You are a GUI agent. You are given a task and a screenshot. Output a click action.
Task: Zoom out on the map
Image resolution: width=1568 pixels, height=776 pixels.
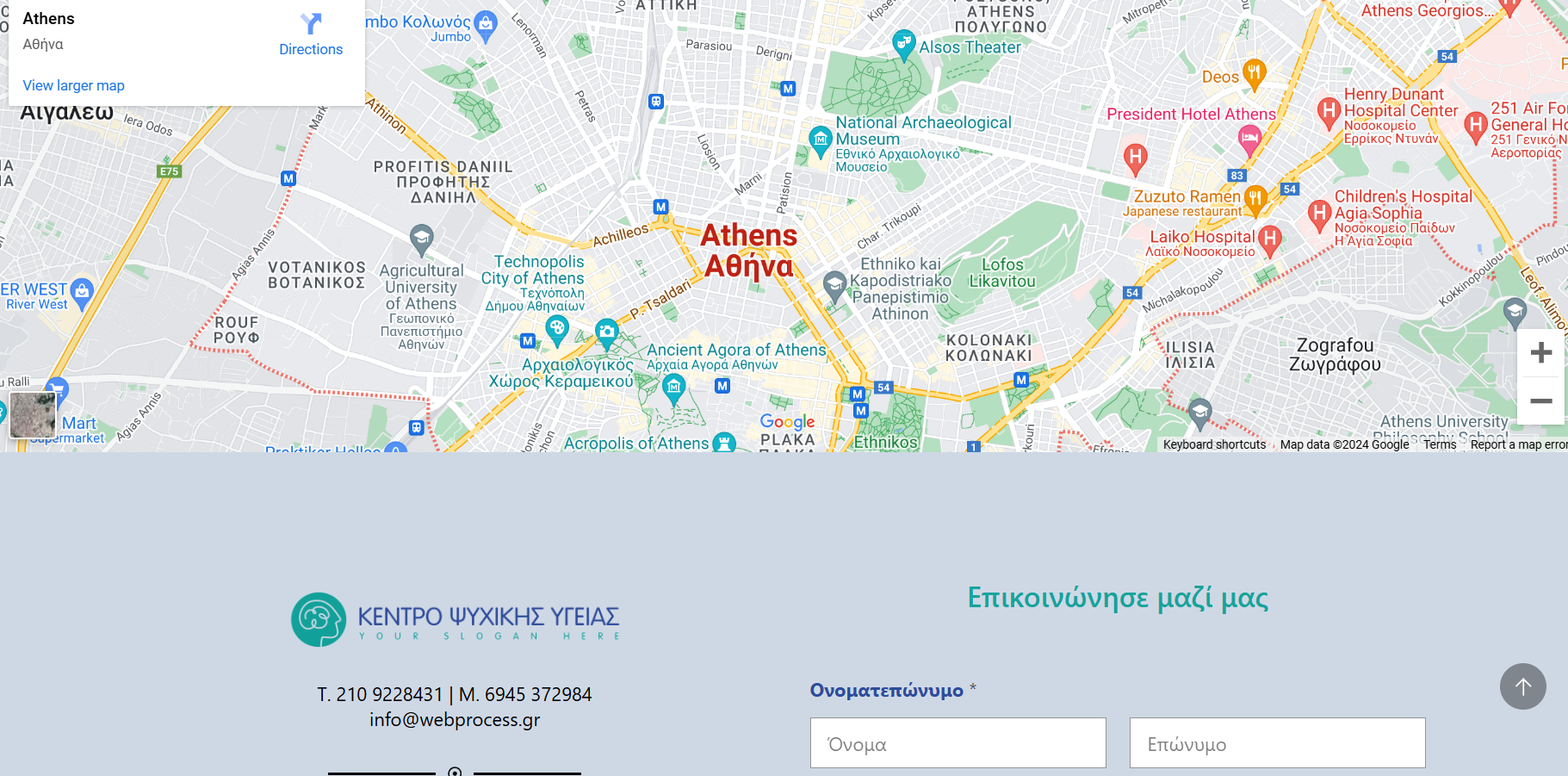tap(1540, 401)
